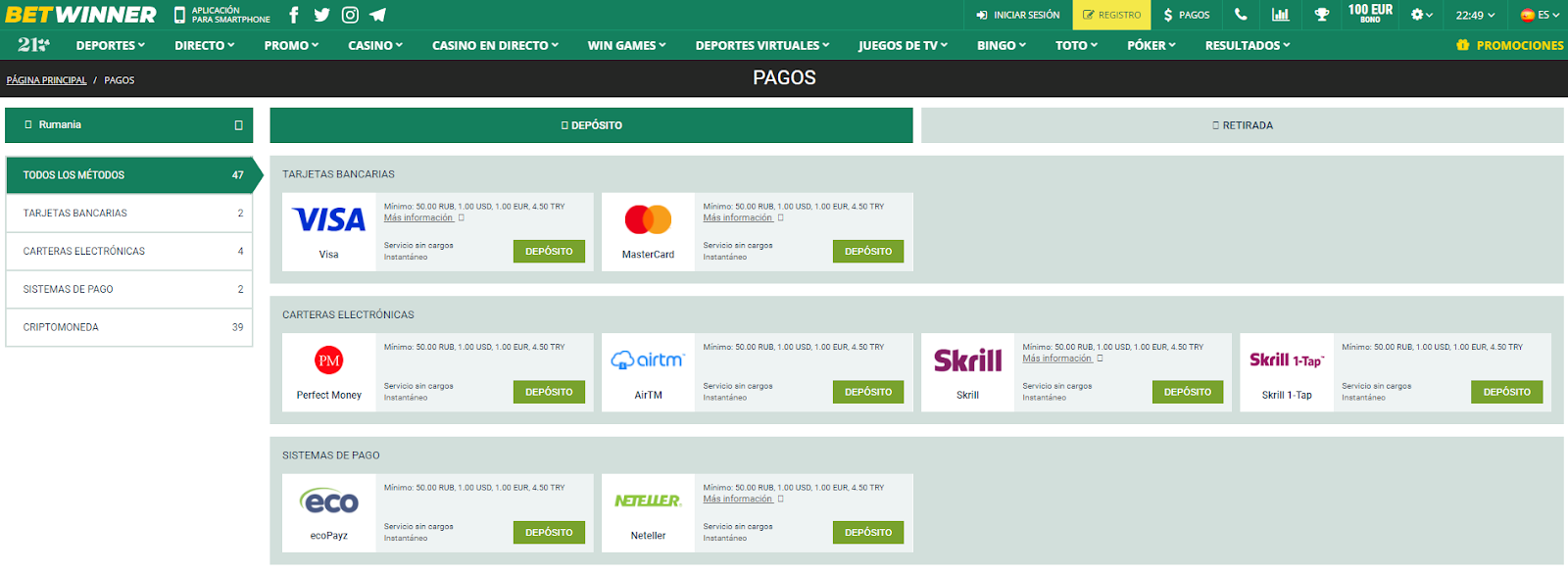Expand the Toto menu
This screenshot has width=1568, height=573.
[1076, 45]
